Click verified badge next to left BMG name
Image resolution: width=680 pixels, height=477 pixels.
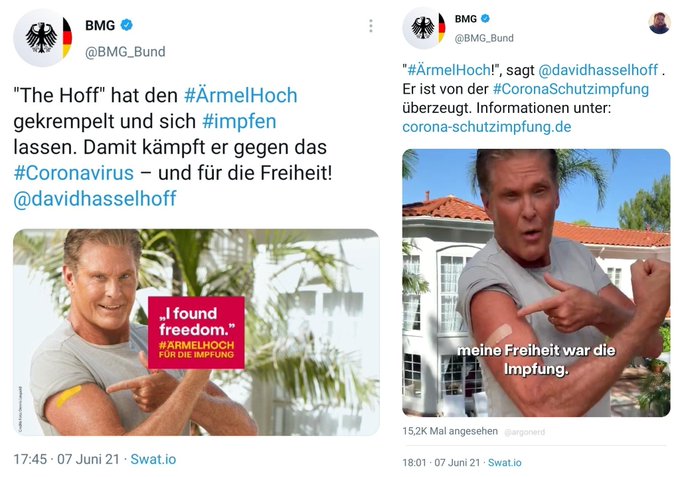click(126, 25)
